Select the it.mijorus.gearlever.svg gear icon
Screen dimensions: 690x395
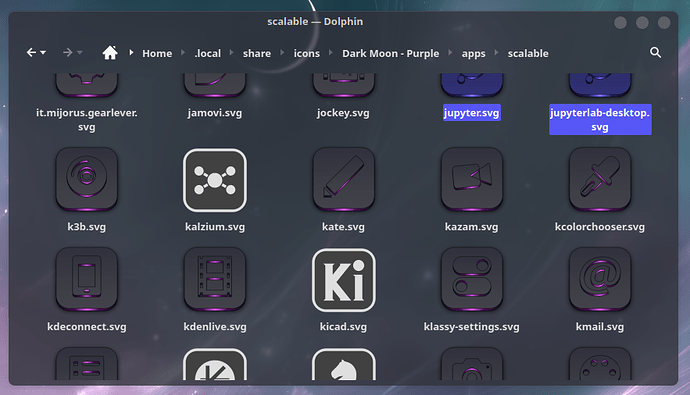pos(87,85)
